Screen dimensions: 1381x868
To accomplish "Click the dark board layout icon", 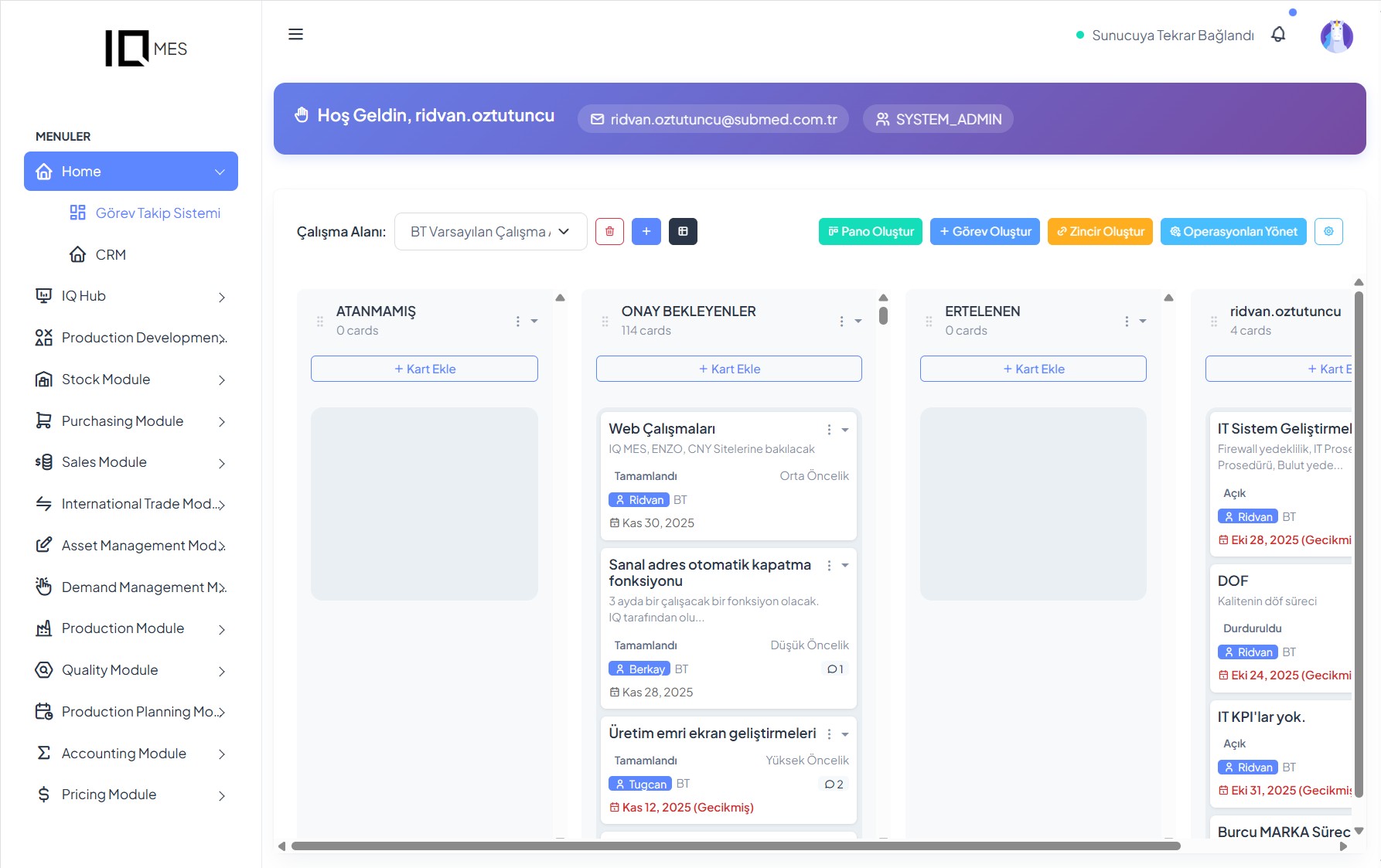I will pyautogui.click(x=683, y=232).
